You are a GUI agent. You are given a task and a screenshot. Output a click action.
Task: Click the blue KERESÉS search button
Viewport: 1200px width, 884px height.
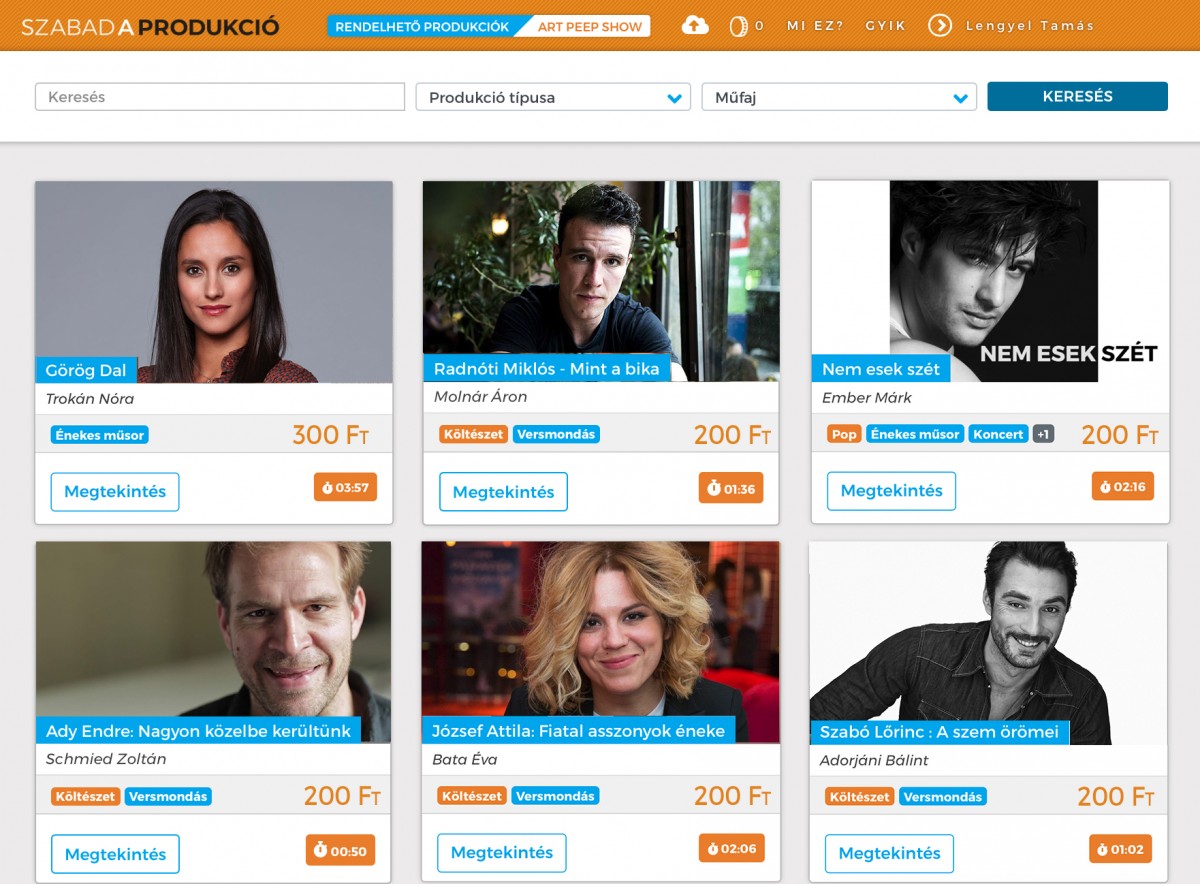(x=1077, y=96)
